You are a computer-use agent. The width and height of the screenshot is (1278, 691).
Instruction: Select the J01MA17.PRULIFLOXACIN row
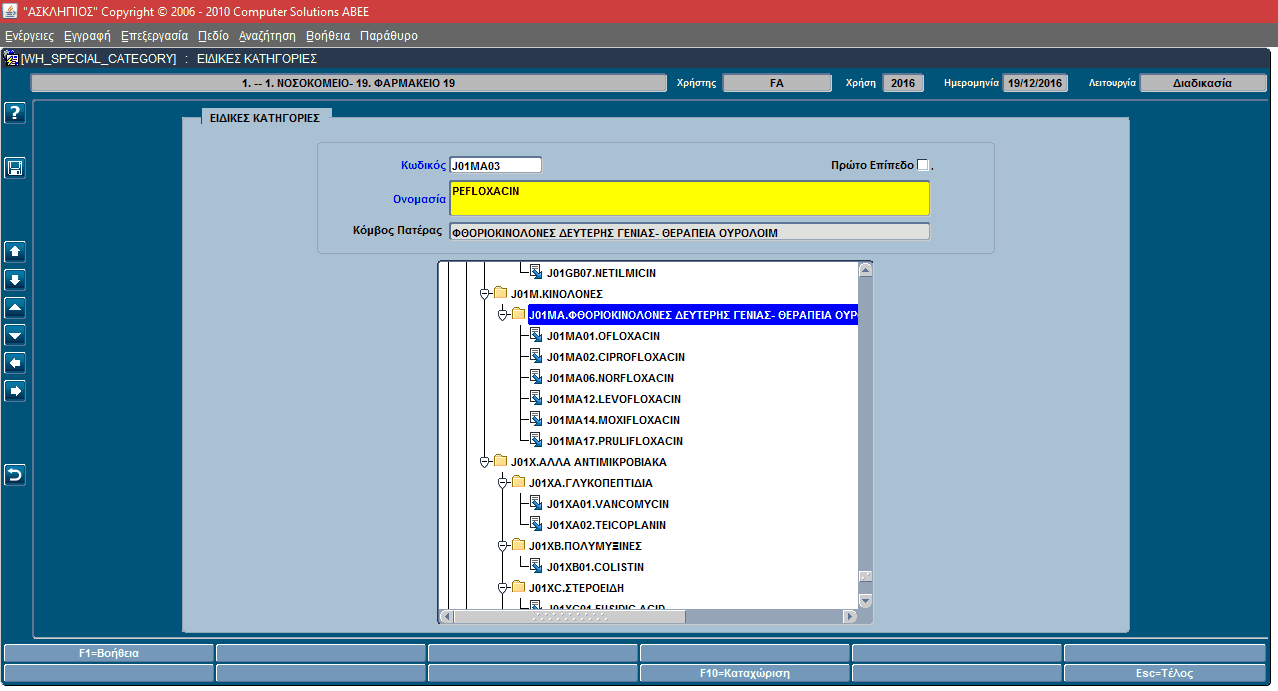[614, 441]
